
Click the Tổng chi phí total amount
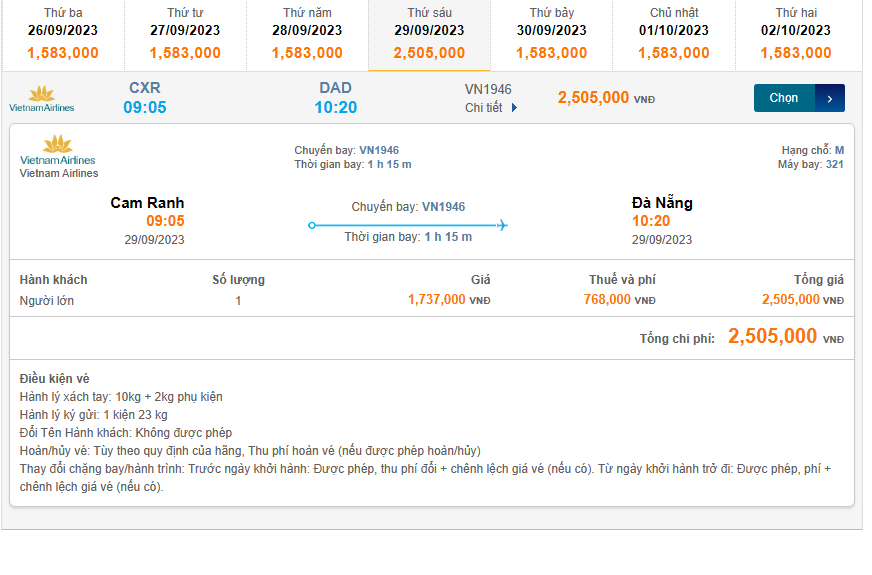click(x=773, y=337)
